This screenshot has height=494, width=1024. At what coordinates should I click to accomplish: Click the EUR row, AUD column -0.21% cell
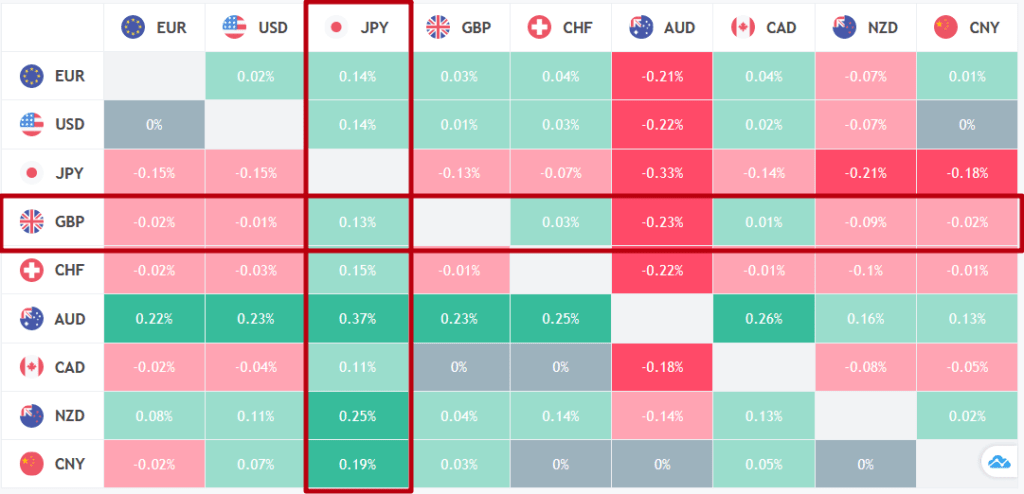click(x=662, y=76)
